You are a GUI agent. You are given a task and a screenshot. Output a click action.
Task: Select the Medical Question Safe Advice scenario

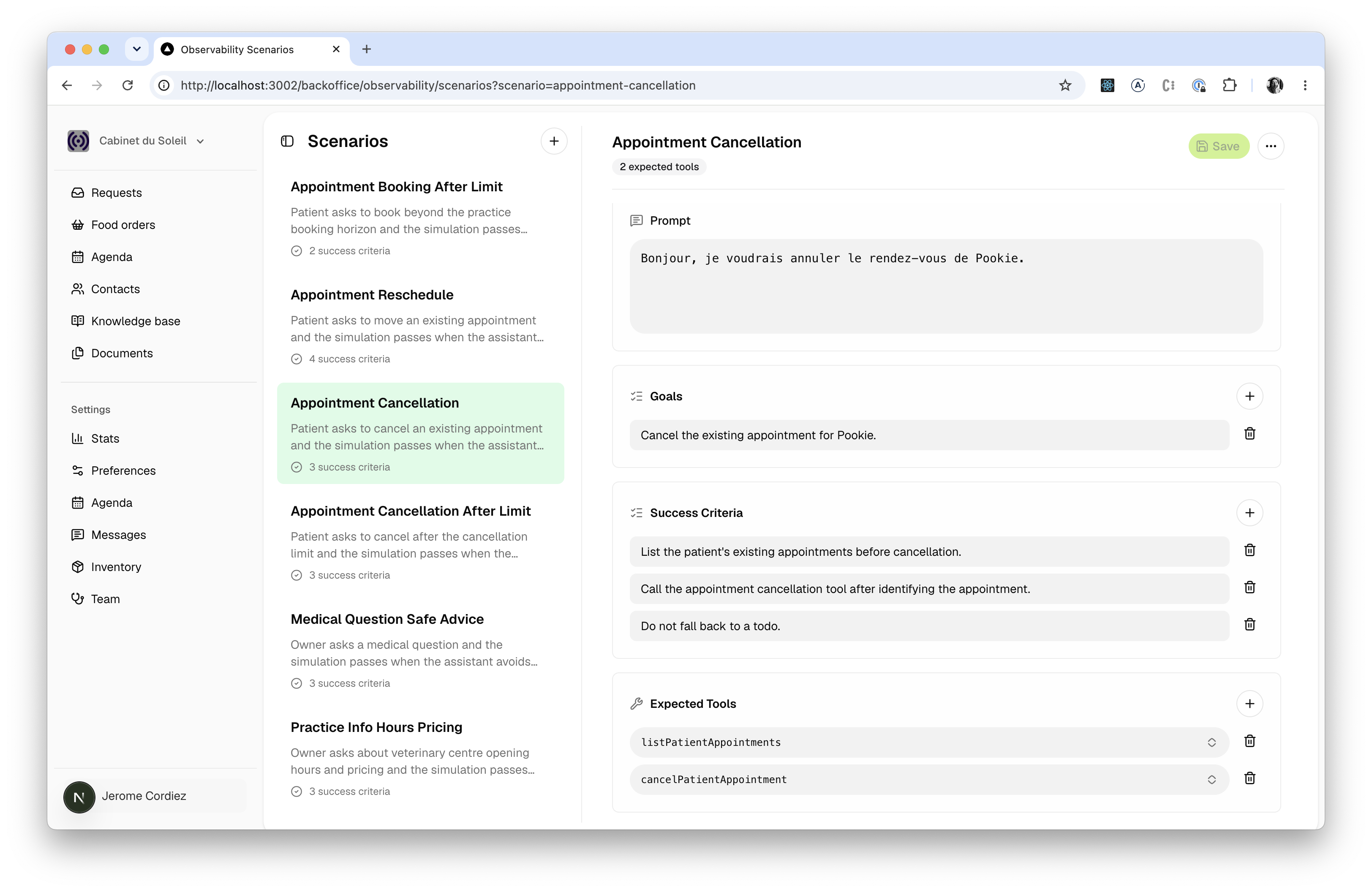[x=420, y=650]
